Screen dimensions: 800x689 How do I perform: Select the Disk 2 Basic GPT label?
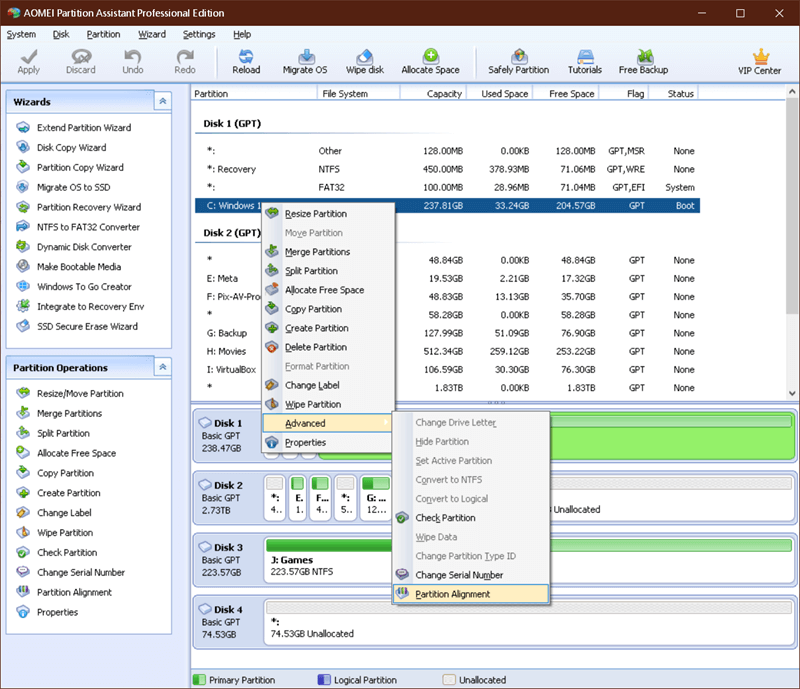228,498
